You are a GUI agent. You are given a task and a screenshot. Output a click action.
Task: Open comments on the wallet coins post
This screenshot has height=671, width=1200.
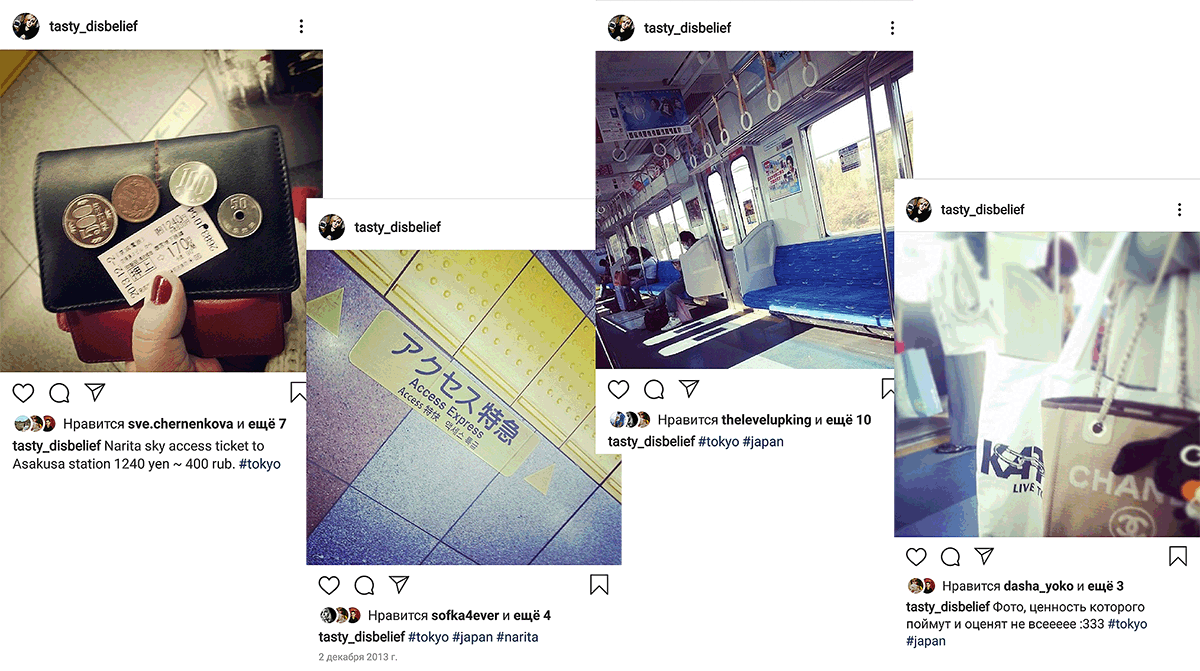(x=59, y=392)
